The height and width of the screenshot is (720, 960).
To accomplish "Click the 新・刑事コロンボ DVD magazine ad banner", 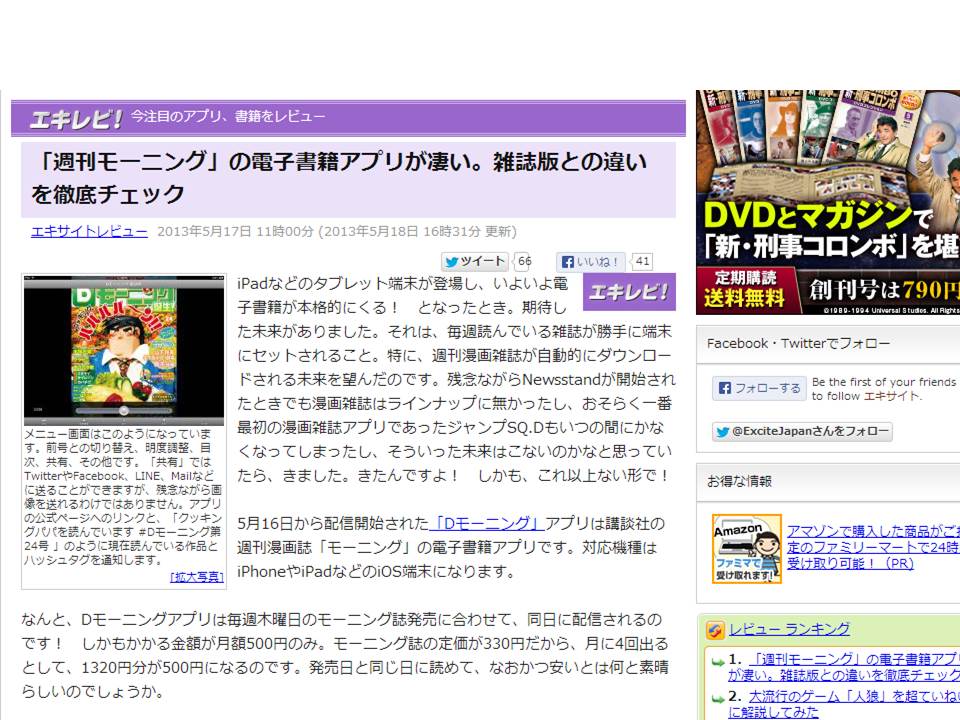I will [828, 203].
